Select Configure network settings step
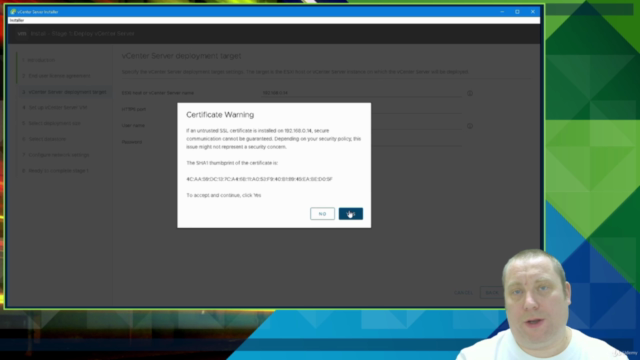Image resolution: width=640 pixels, height=360 pixels. pyautogui.click(x=56, y=155)
